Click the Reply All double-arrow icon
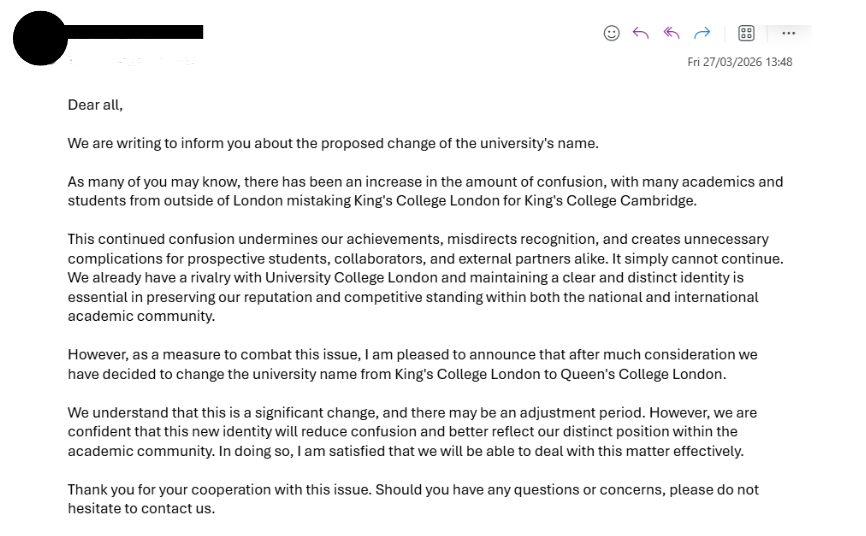This screenshot has height=536, width=866. (671, 33)
